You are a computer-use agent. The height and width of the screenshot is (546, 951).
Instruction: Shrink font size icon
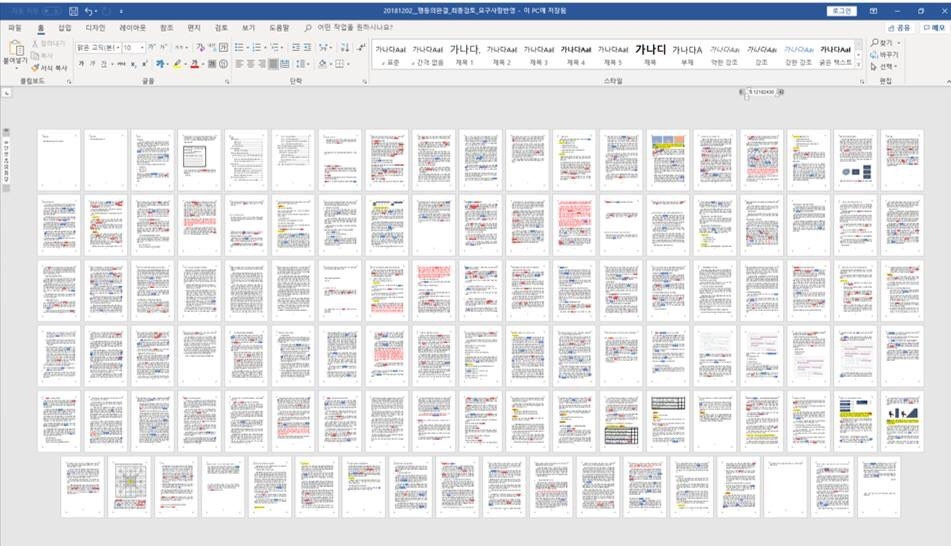point(163,47)
